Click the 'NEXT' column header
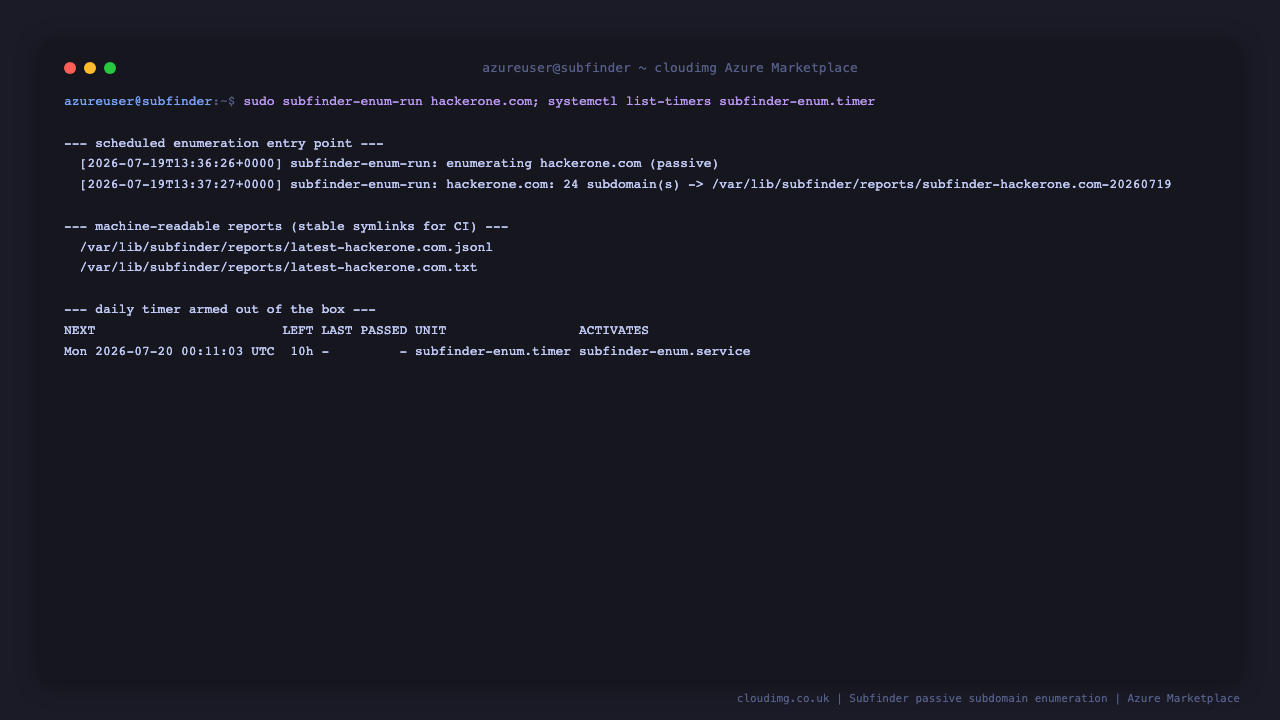Screen dimensions: 1280x720 (80, 330)
